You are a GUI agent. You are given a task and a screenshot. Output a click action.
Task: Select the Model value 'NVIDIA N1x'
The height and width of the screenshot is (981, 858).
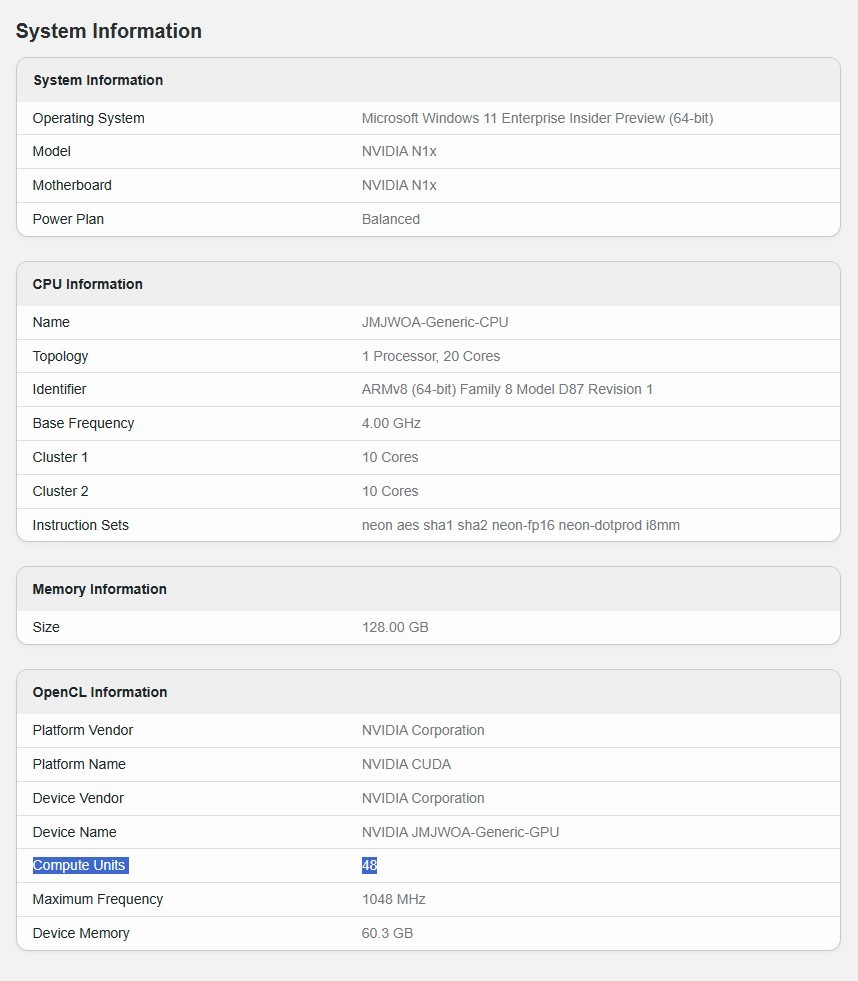(x=399, y=151)
